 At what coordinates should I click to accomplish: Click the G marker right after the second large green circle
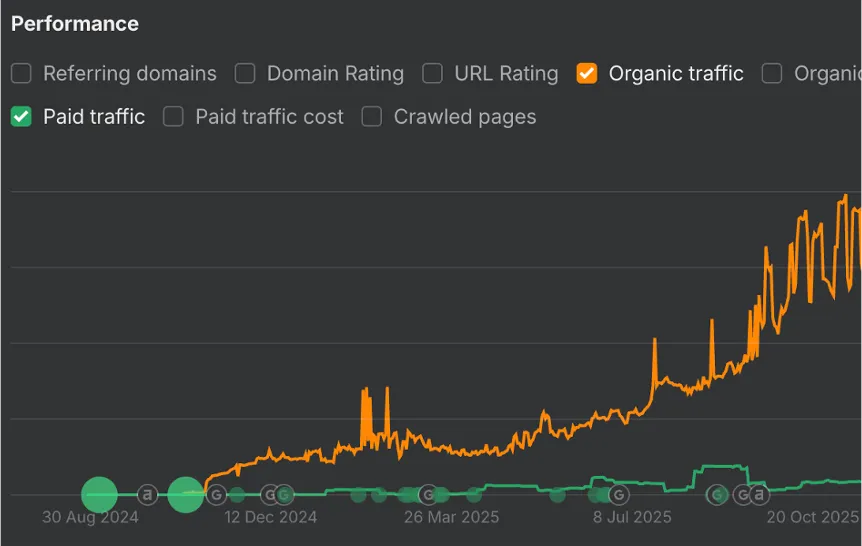pos(217,495)
